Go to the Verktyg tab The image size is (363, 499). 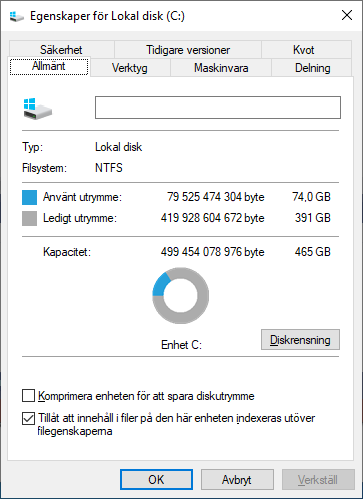130,68
